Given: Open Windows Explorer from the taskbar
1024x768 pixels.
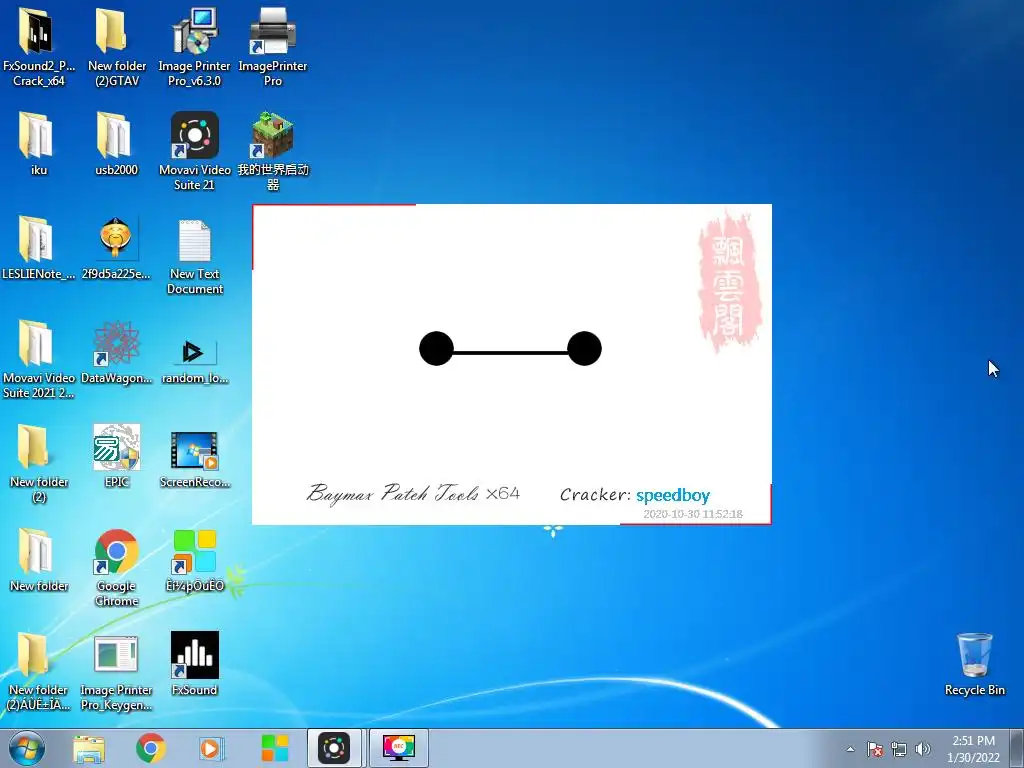Looking at the screenshot, I should point(89,748).
